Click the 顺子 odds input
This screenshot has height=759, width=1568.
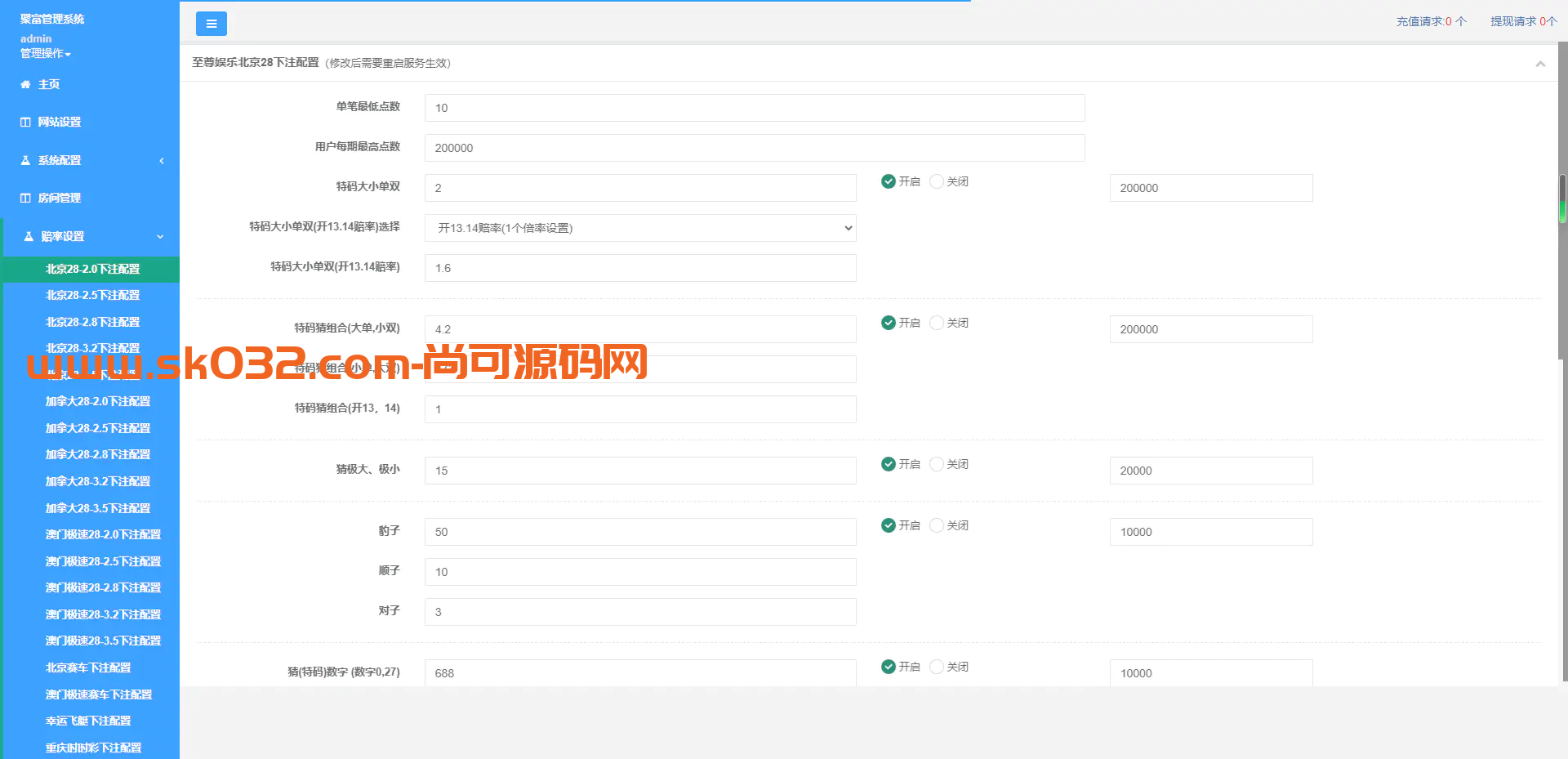tap(640, 572)
